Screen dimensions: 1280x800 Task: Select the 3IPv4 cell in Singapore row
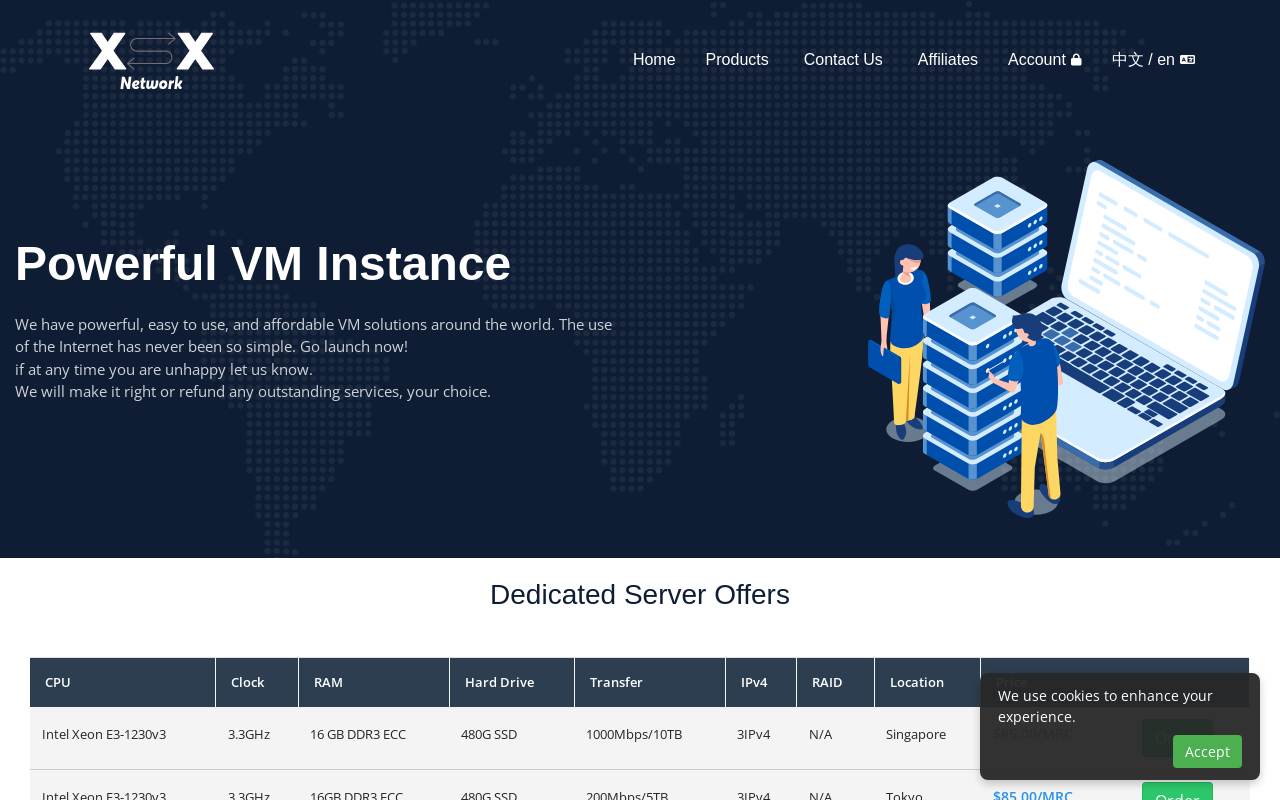coord(754,734)
